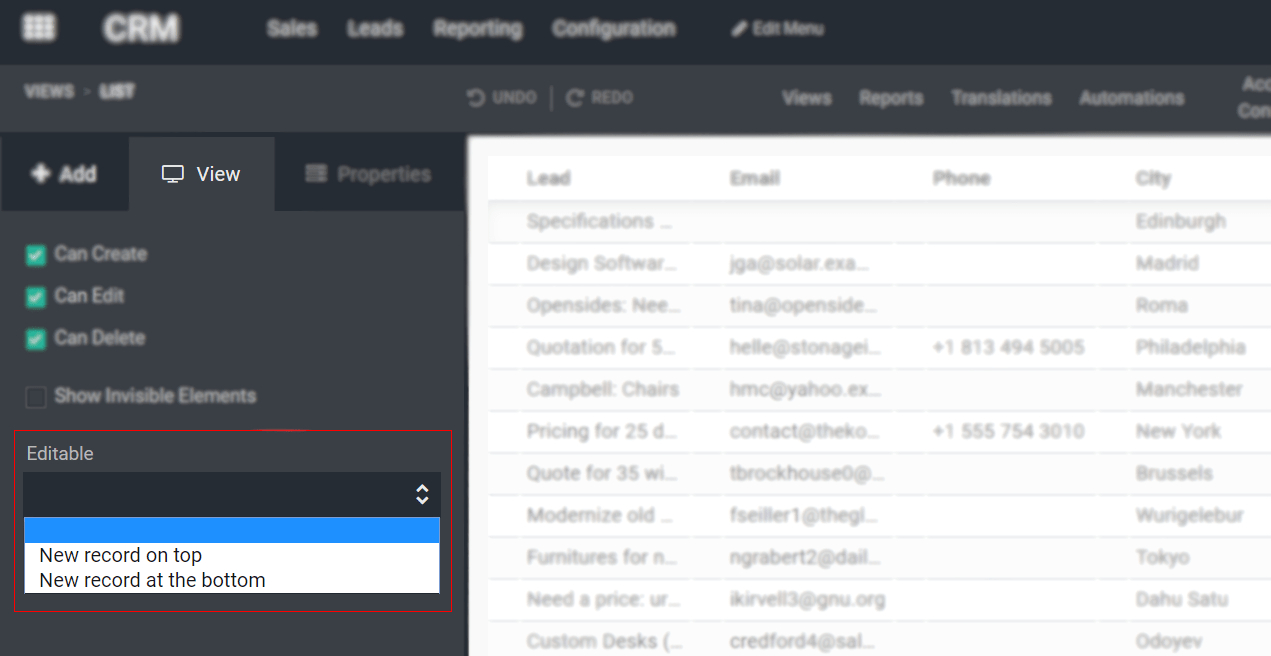This screenshot has width=1271, height=656.
Task: Open the apps grid launcher
Action: (39, 27)
